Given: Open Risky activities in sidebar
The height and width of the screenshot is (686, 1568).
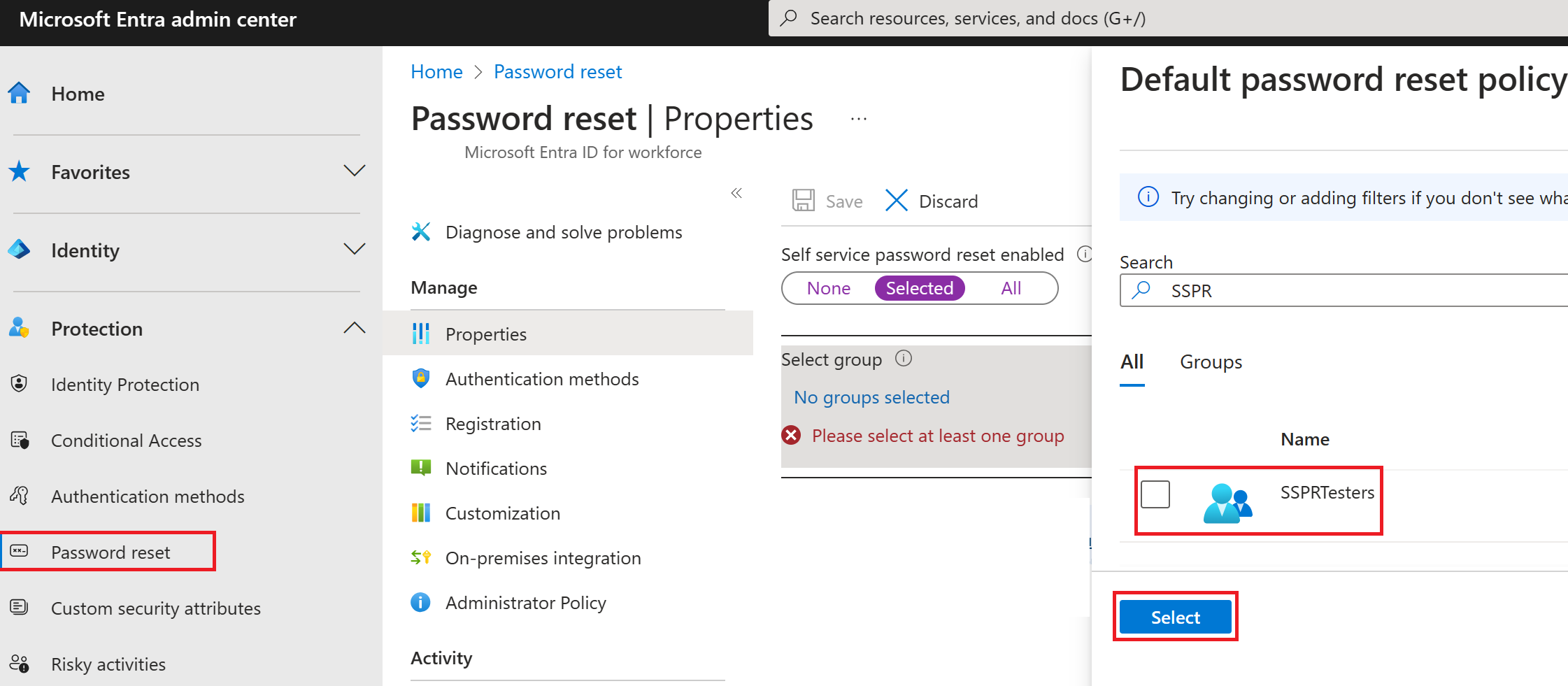Looking at the screenshot, I should 108,664.
